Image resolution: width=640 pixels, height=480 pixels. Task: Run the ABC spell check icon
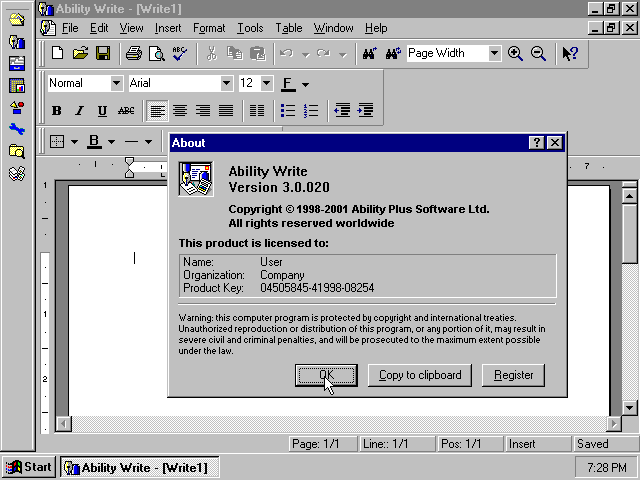(180, 53)
